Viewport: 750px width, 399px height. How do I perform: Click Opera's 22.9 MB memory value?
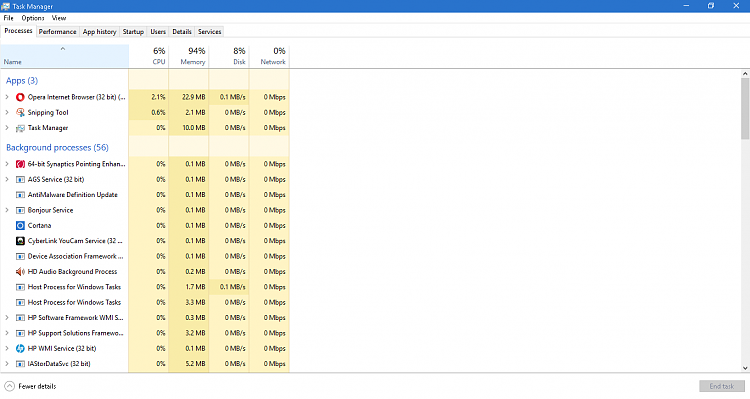[194, 97]
